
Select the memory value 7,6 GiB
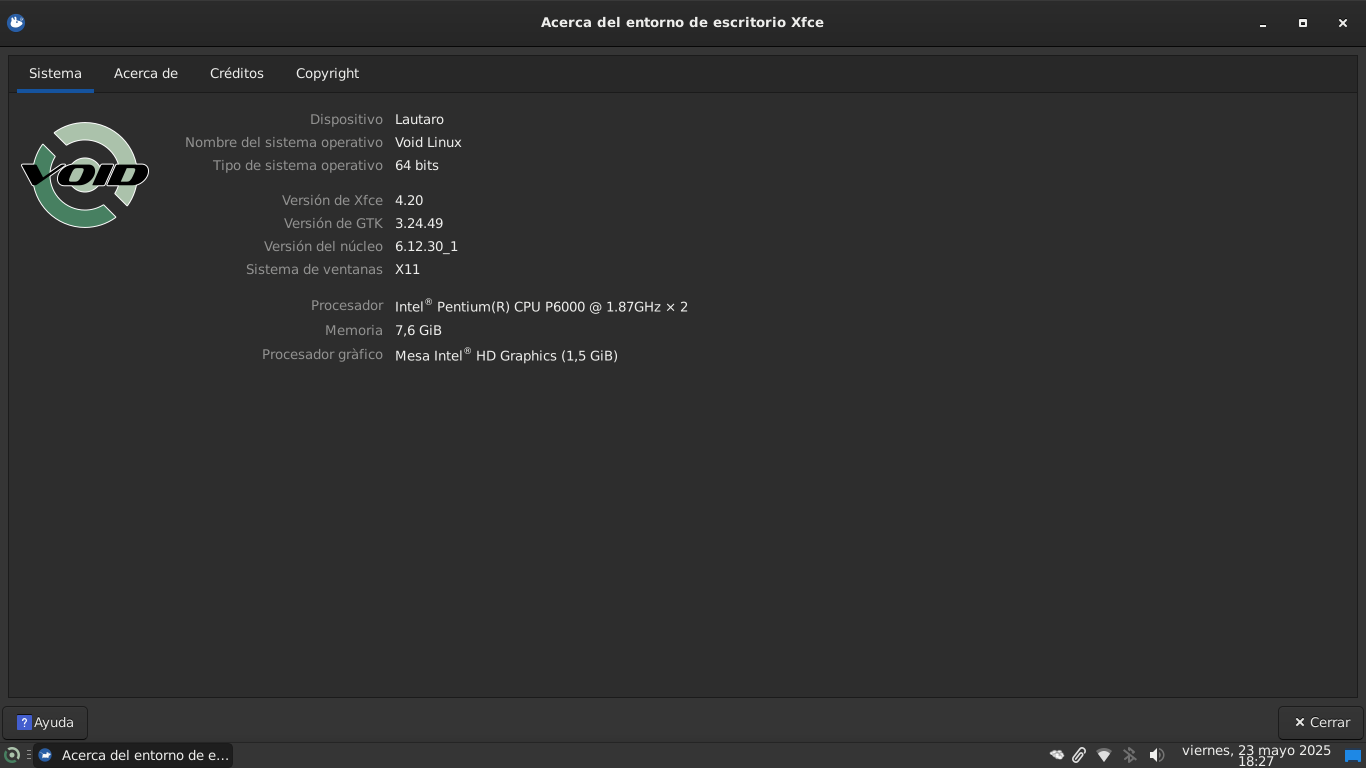click(418, 330)
